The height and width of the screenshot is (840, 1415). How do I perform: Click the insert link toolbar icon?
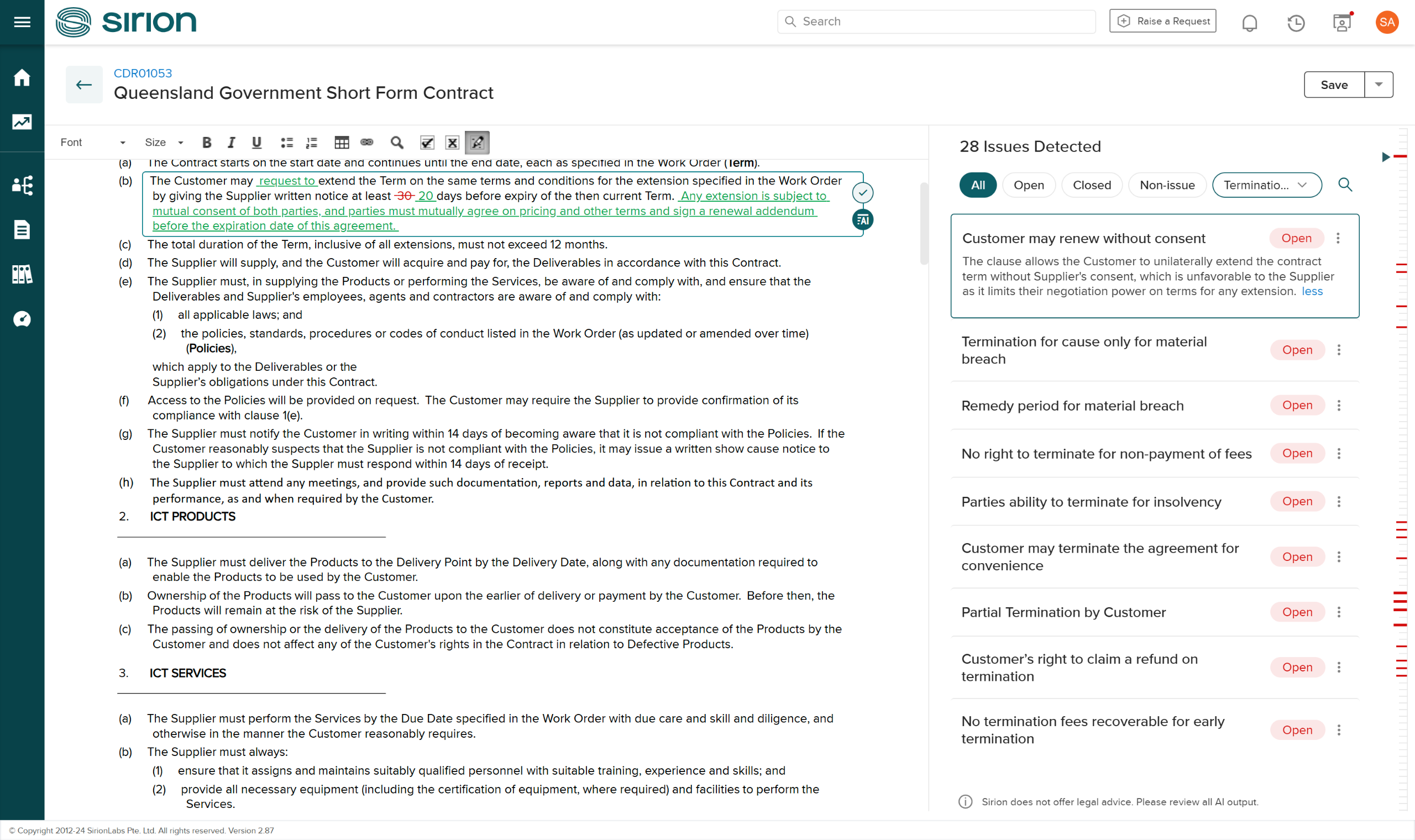(367, 143)
